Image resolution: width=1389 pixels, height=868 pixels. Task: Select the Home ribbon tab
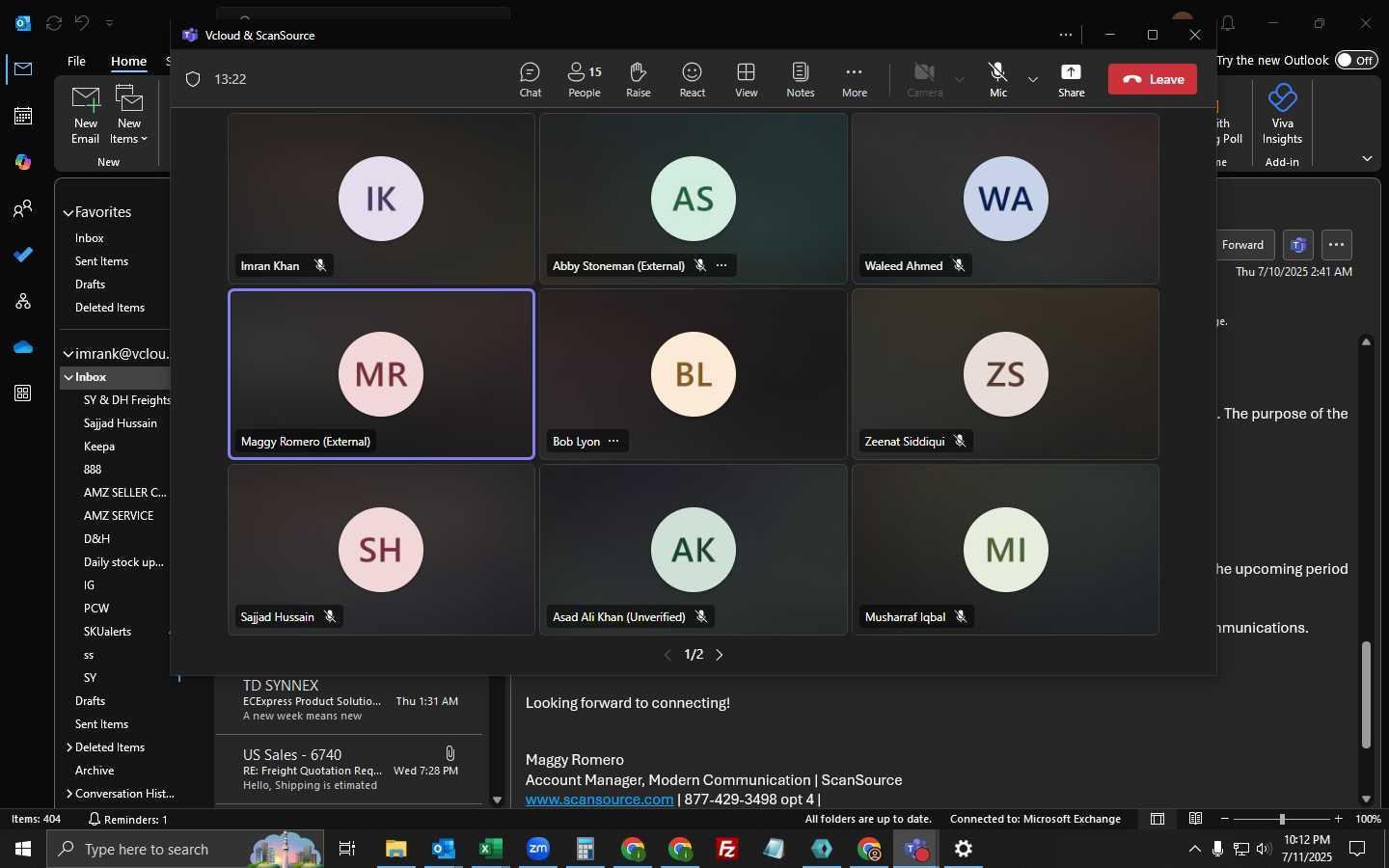point(128,61)
